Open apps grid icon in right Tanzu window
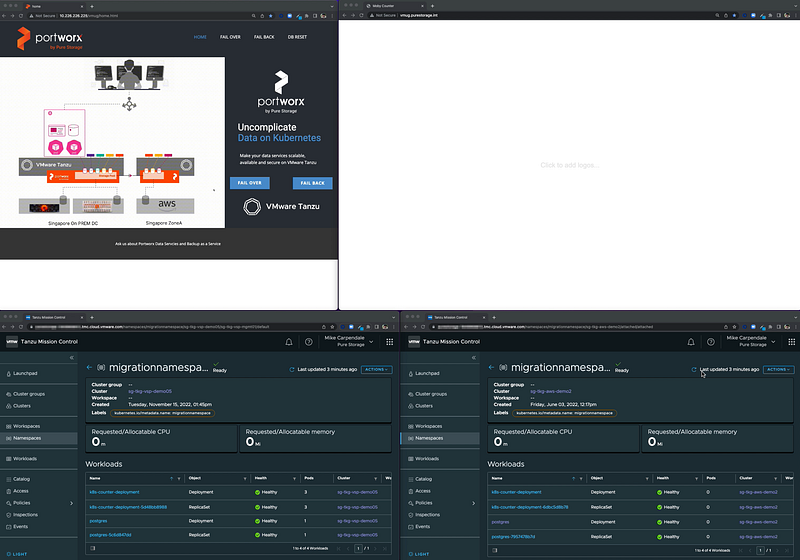 tap(792, 342)
